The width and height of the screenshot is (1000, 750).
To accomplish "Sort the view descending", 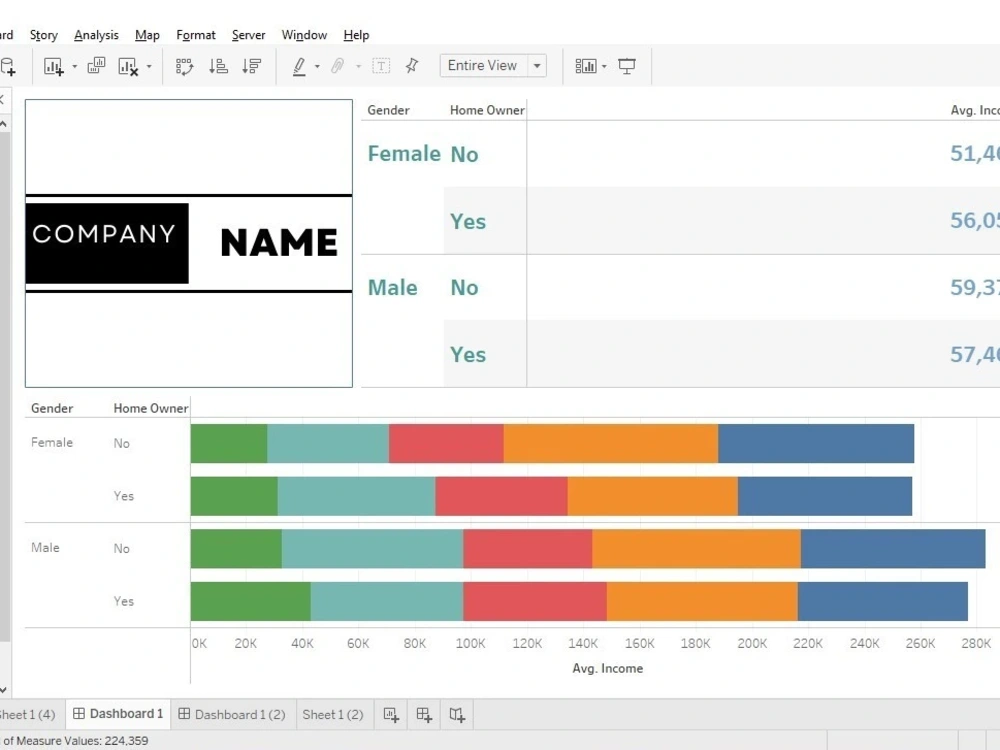I will click(252, 65).
